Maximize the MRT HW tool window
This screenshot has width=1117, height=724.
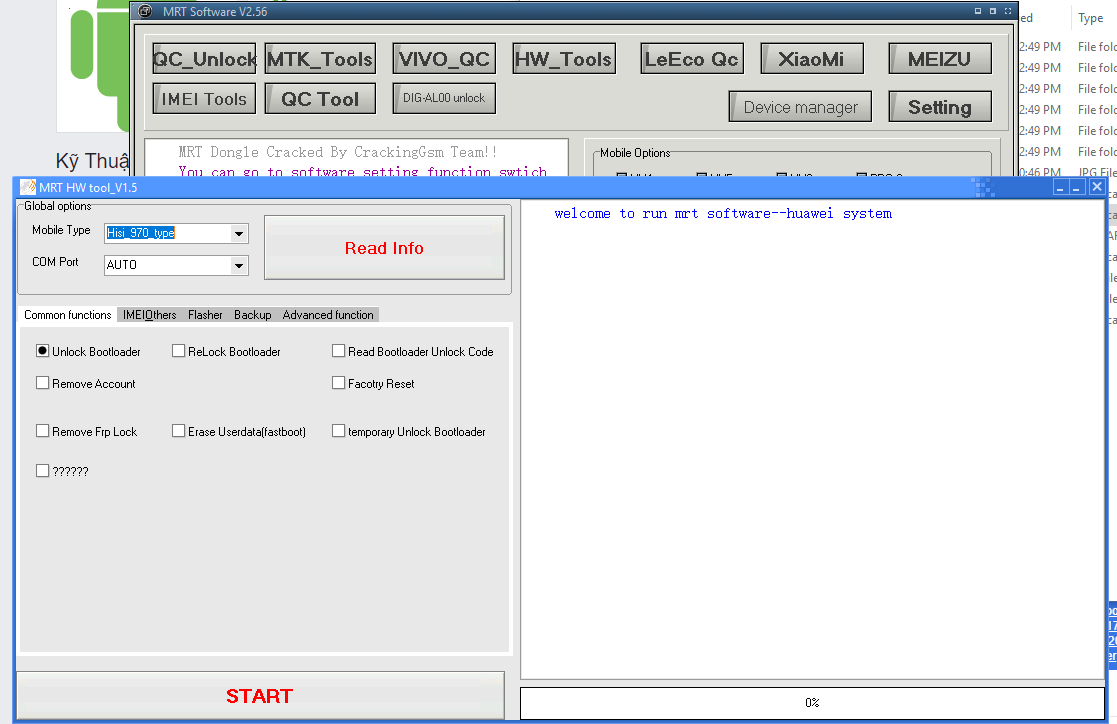pyautogui.click(x=1077, y=187)
